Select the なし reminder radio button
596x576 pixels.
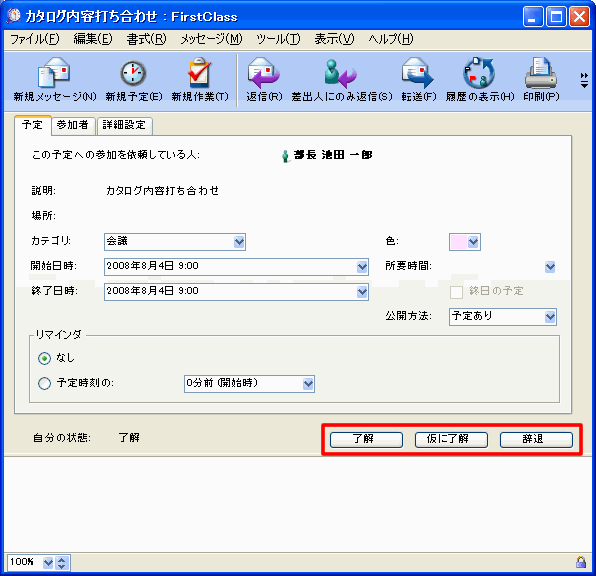44,358
